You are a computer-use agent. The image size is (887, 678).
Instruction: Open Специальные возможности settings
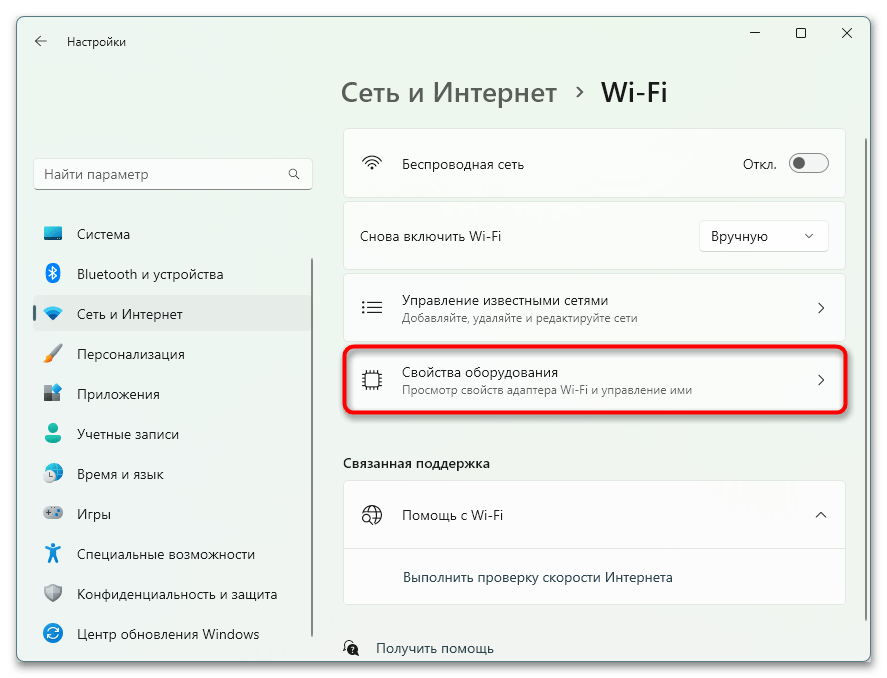173,554
